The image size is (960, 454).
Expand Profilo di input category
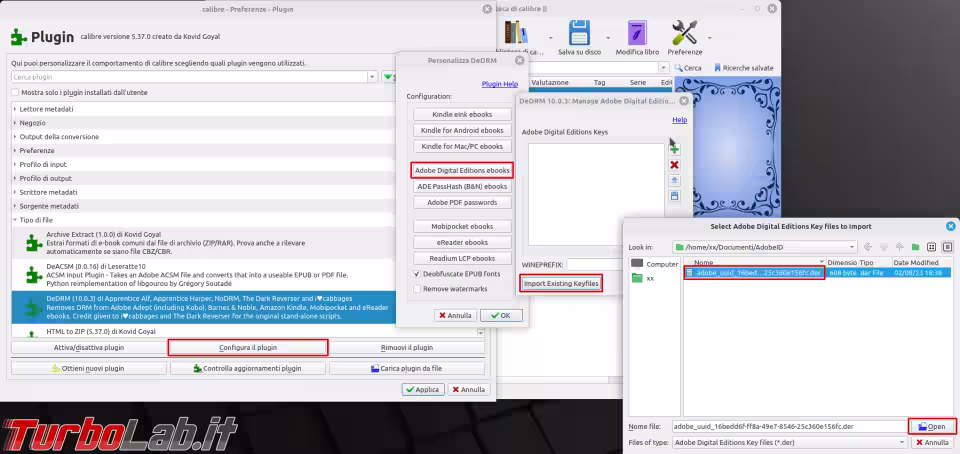click(15, 165)
